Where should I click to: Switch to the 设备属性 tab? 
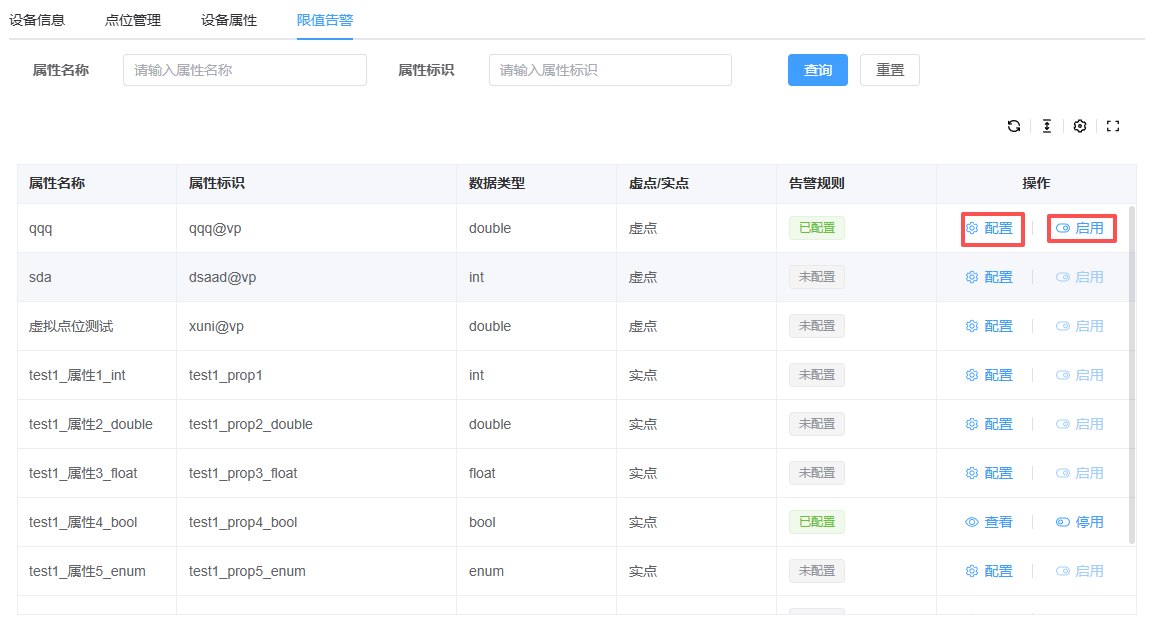(x=229, y=20)
